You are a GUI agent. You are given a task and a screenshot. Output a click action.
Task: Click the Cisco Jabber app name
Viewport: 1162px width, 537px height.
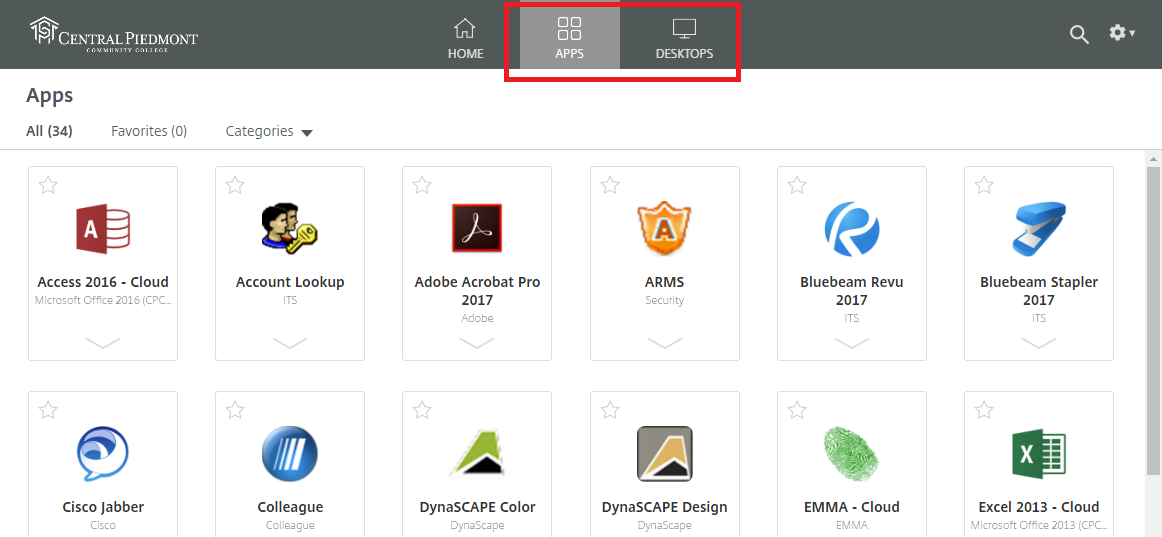coord(103,507)
